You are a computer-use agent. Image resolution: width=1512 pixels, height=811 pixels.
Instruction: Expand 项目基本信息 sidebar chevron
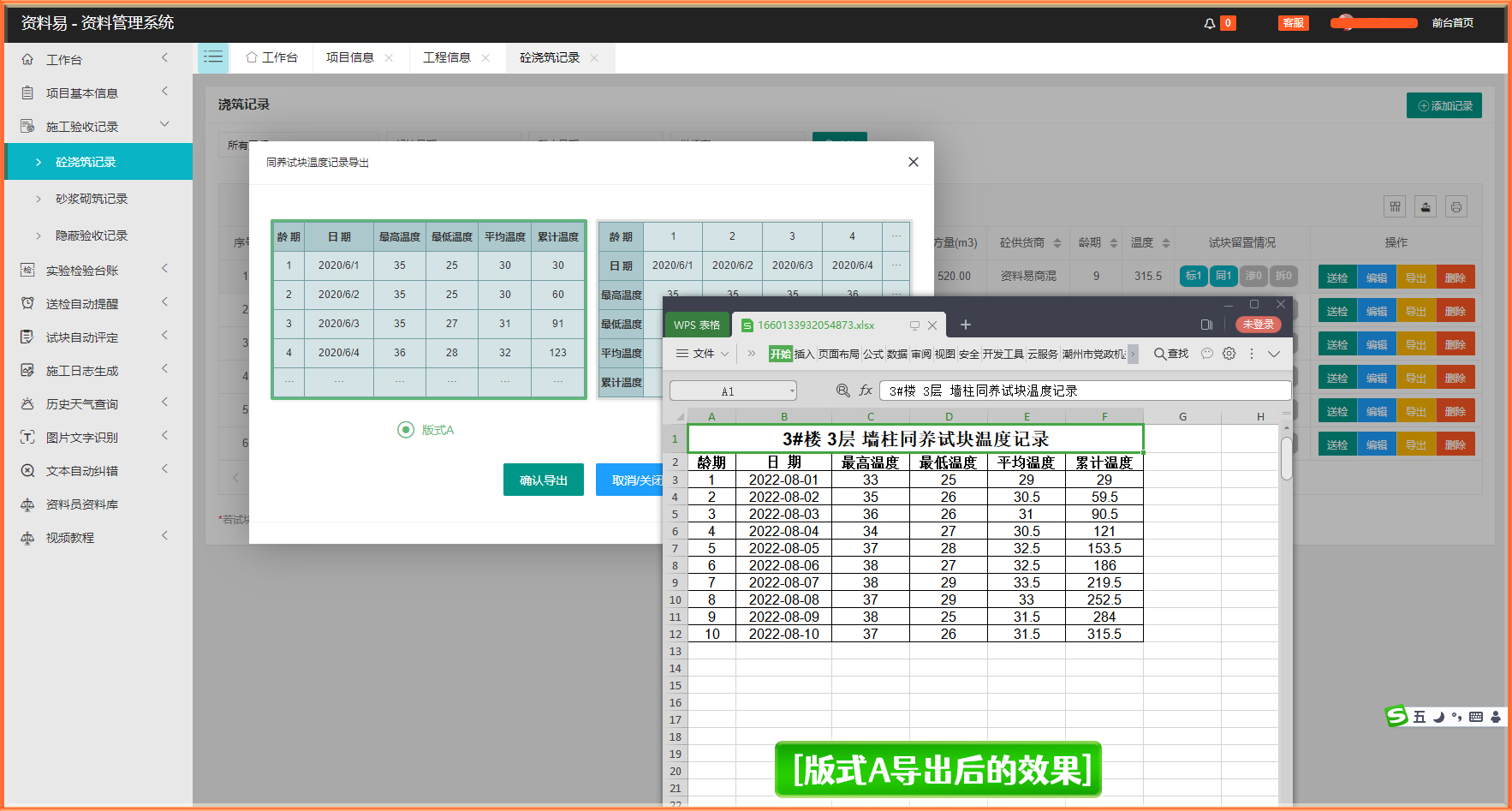(x=164, y=92)
